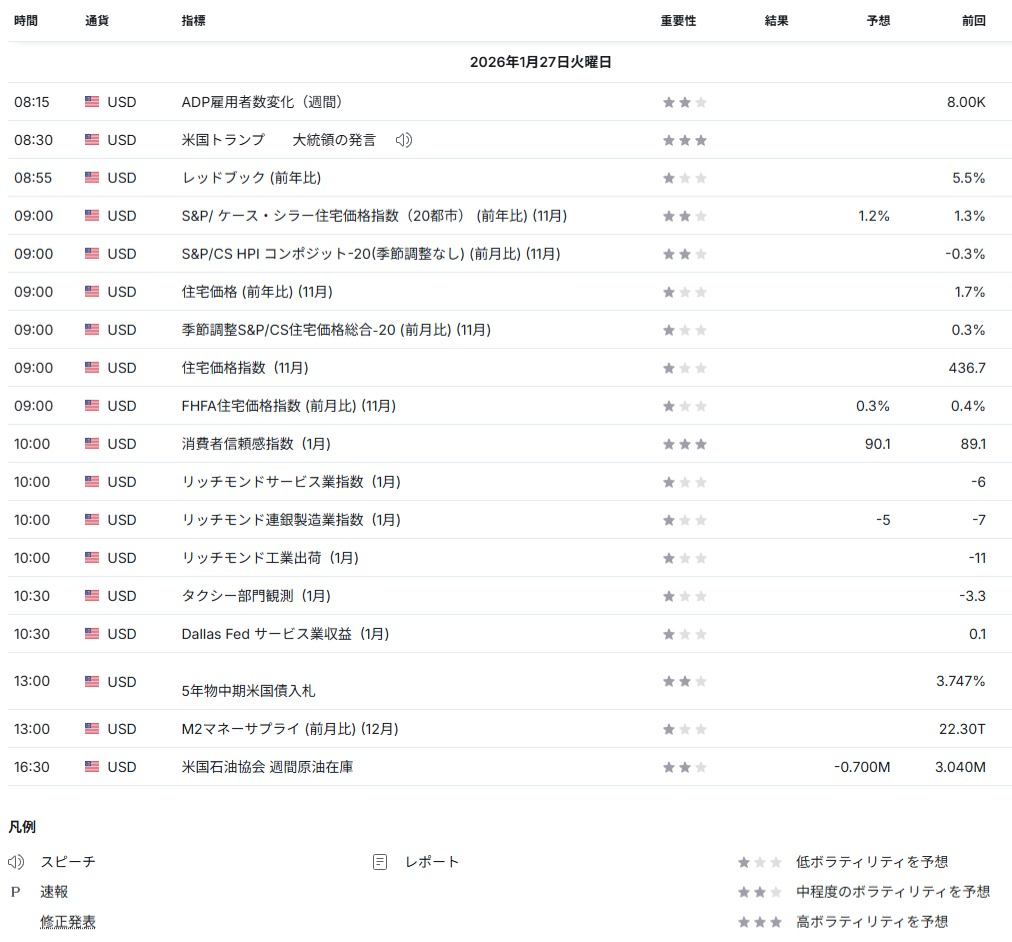The height and width of the screenshot is (942, 1012).
Task: Click the US flag in the 16:30 row
Action: [92, 767]
